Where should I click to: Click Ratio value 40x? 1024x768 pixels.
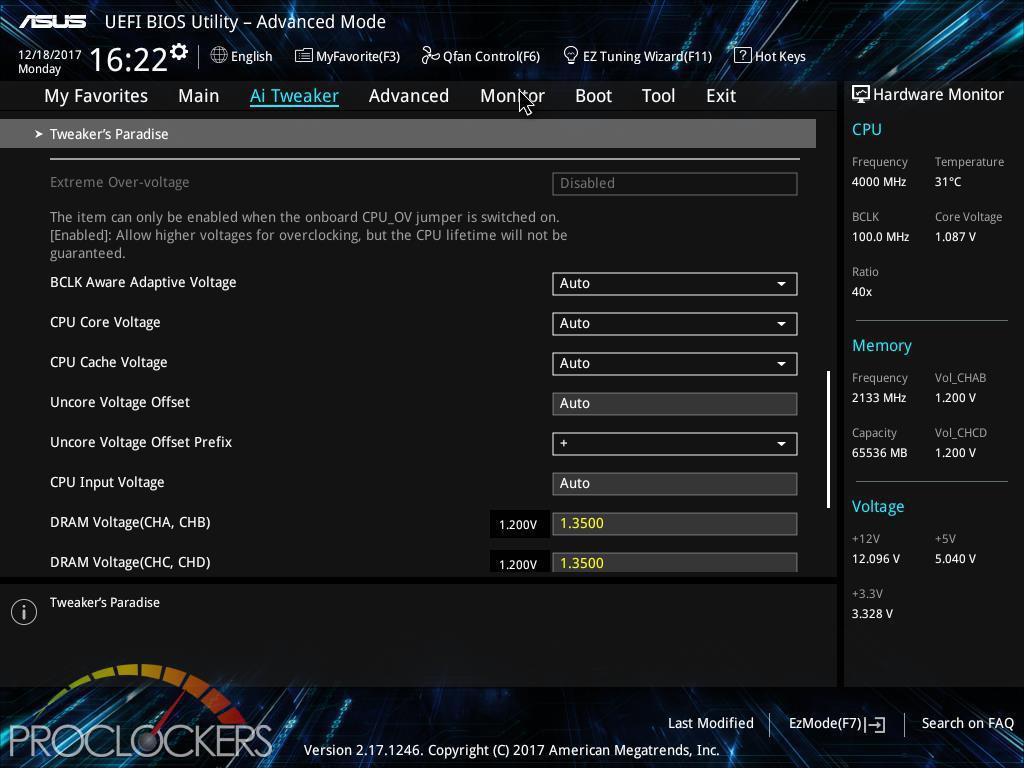861,291
